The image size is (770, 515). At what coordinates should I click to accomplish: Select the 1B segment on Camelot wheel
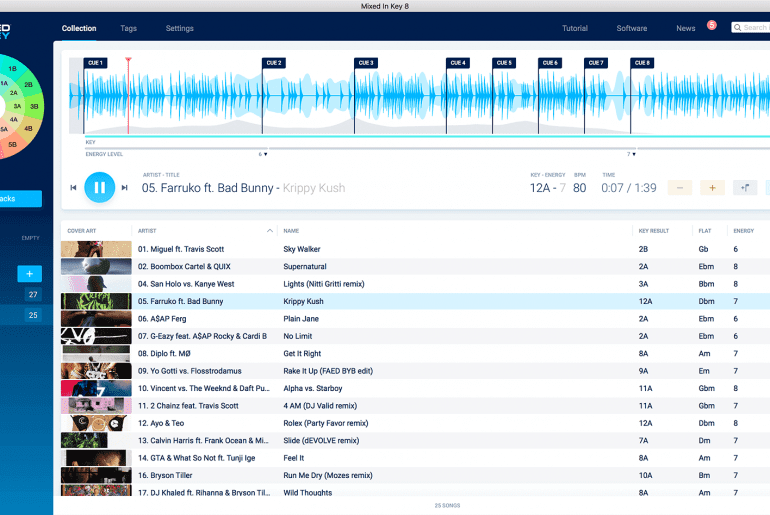coord(12,69)
